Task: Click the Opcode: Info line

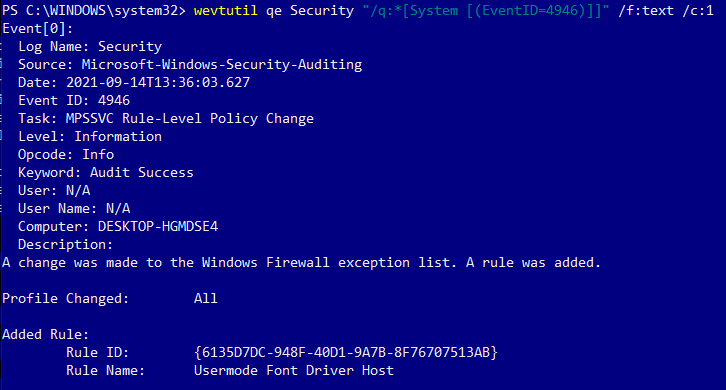Action: coord(66,155)
